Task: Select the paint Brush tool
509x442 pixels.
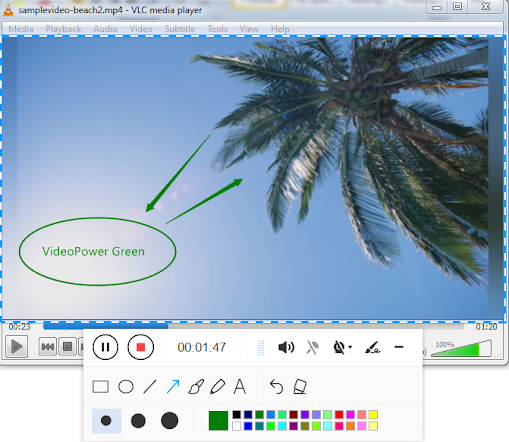Action: tap(196, 387)
